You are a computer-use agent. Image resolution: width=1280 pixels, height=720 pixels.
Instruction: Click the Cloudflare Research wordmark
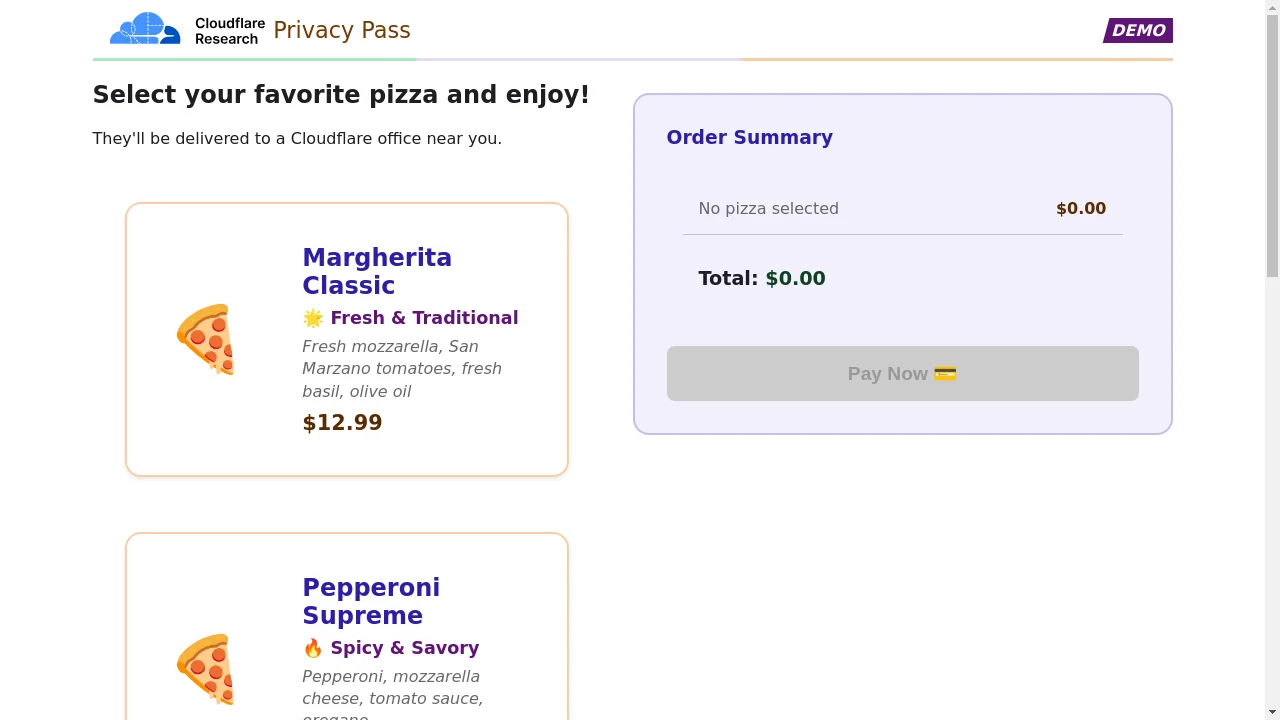(x=229, y=30)
